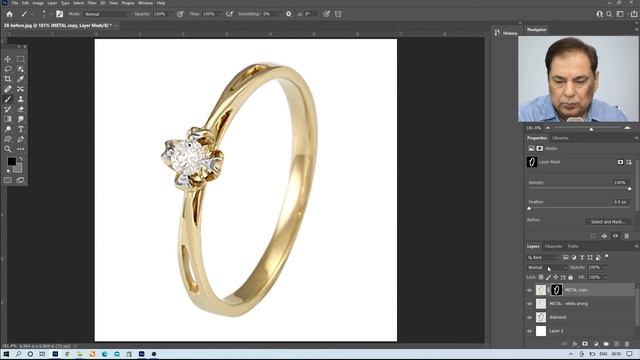Select the Move tool
Screen dimensions: 640x360
pyautogui.click(x=8, y=59)
